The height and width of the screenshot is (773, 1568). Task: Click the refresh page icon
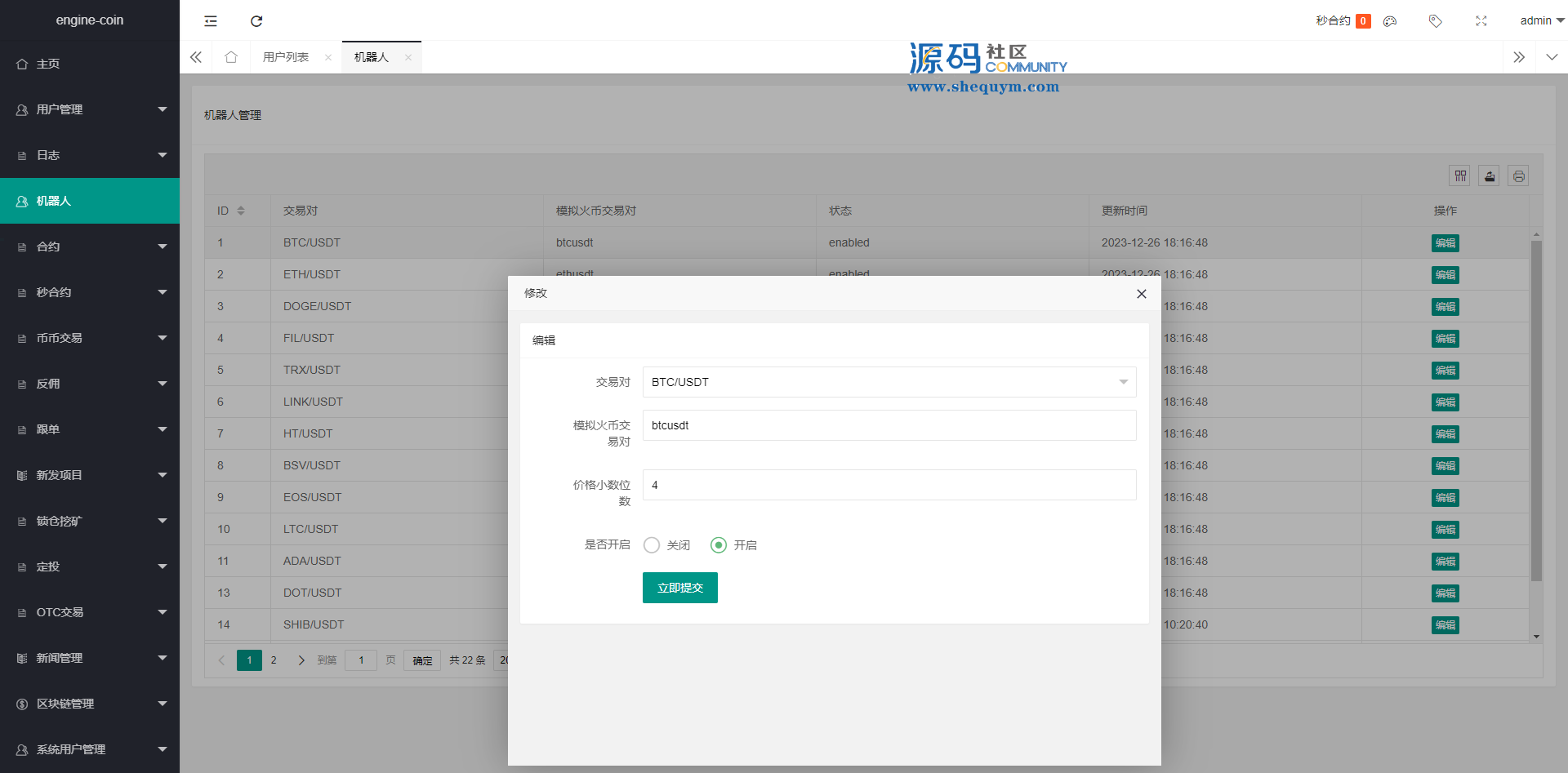(256, 21)
